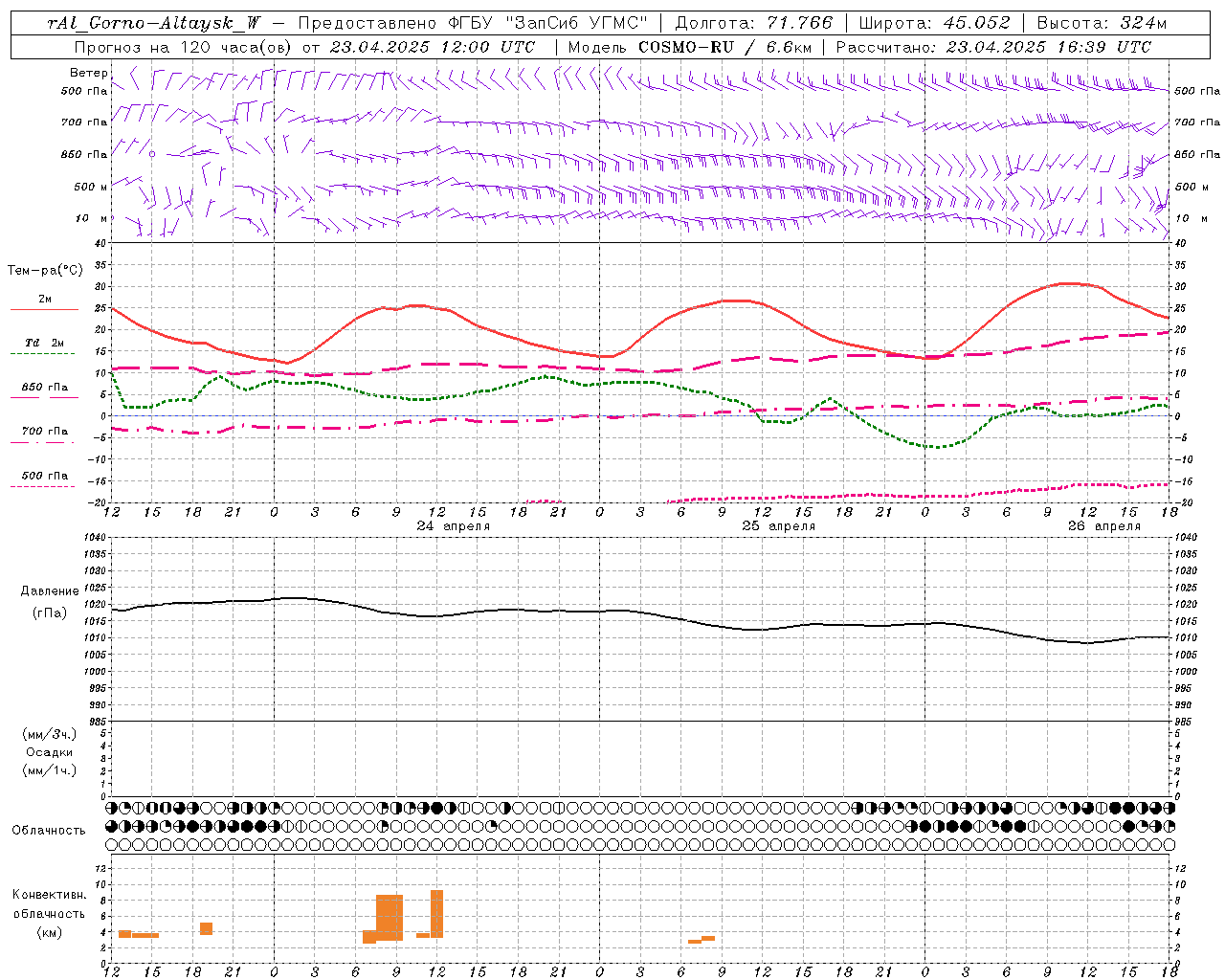Image resolution: width=1225 pixels, height=980 pixels.
Task: Click the (гПа) unit label under Давление
Action: point(50,612)
